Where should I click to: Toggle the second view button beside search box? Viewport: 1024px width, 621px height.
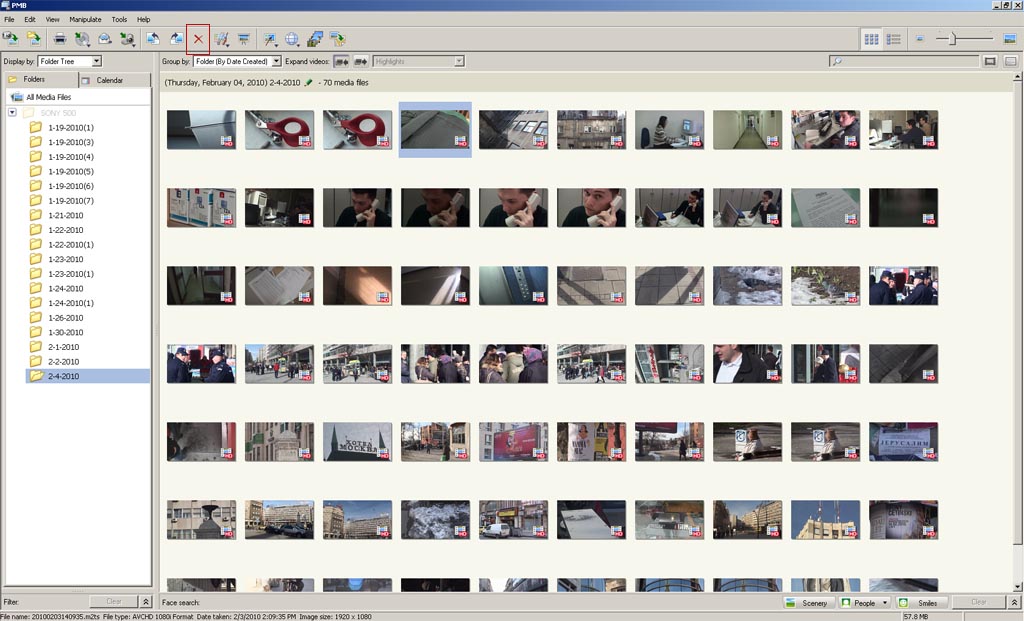(1010, 61)
